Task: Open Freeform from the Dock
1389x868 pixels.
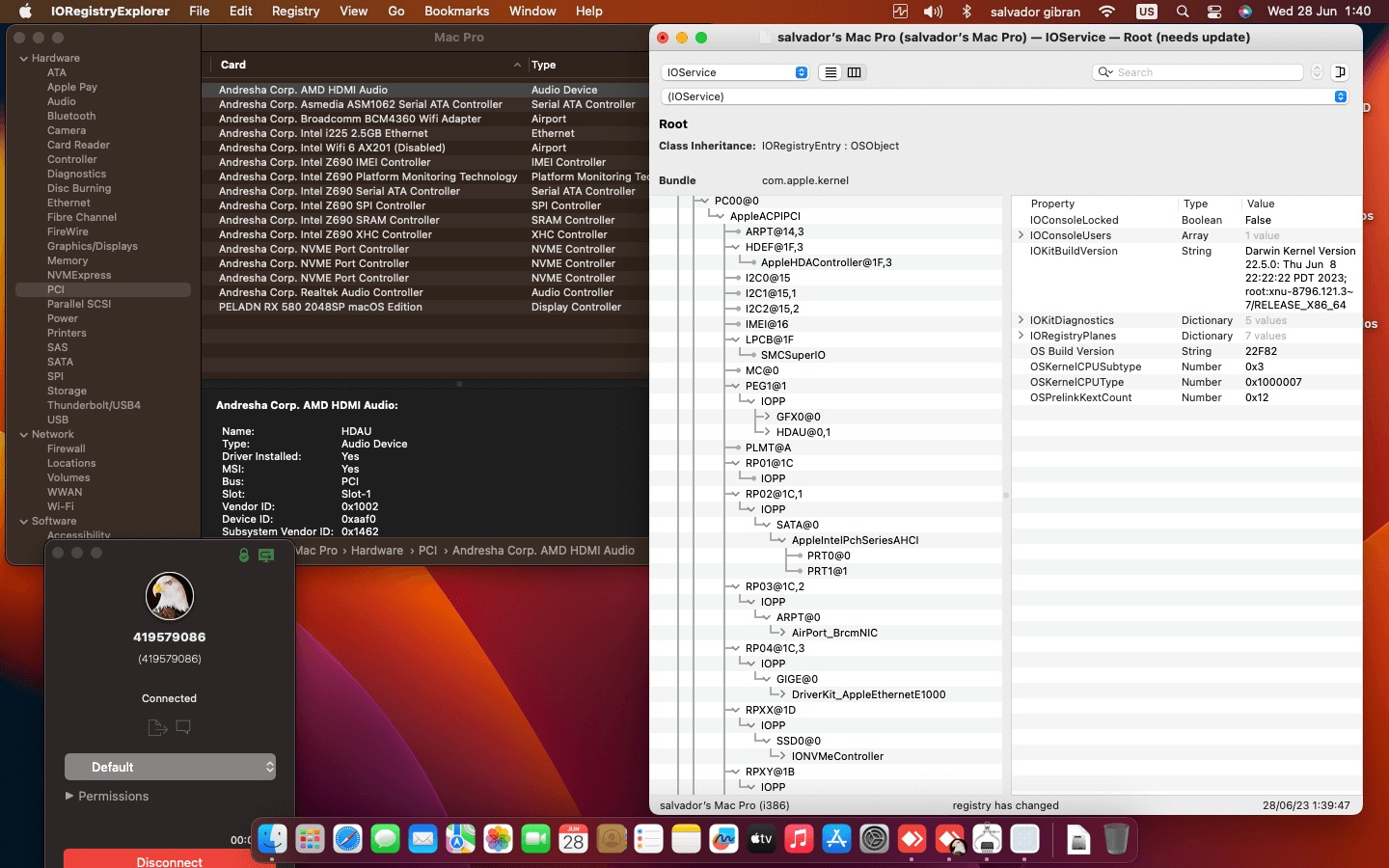Action: (x=723, y=839)
